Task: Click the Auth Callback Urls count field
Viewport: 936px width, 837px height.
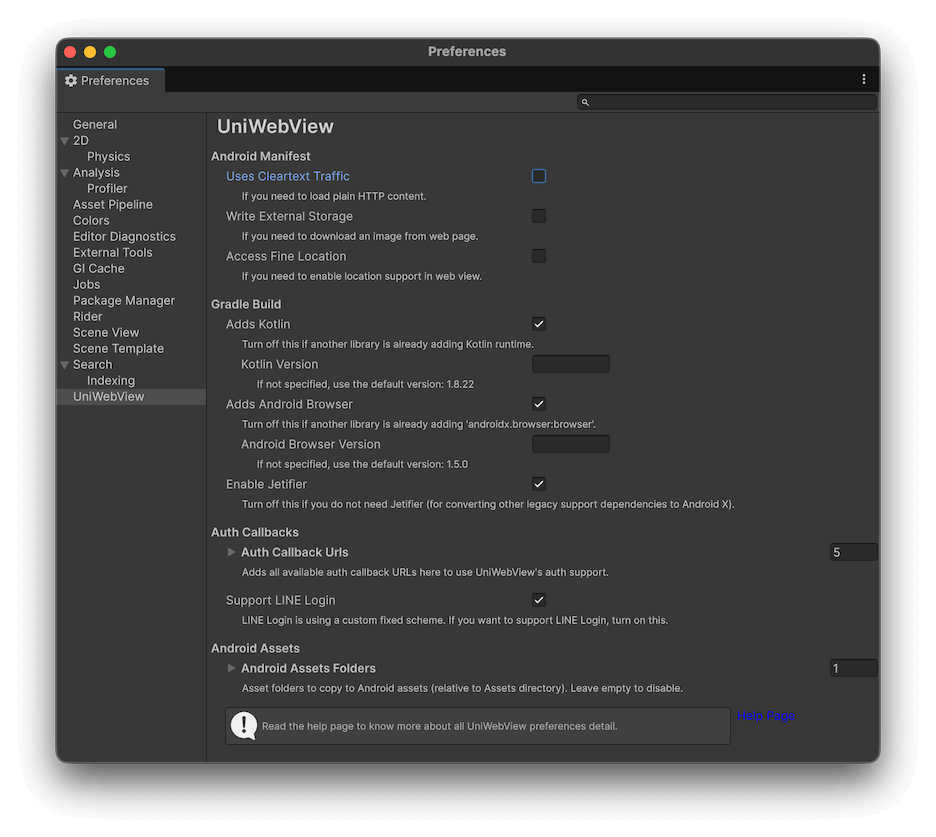Action: [x=853, y=552]
